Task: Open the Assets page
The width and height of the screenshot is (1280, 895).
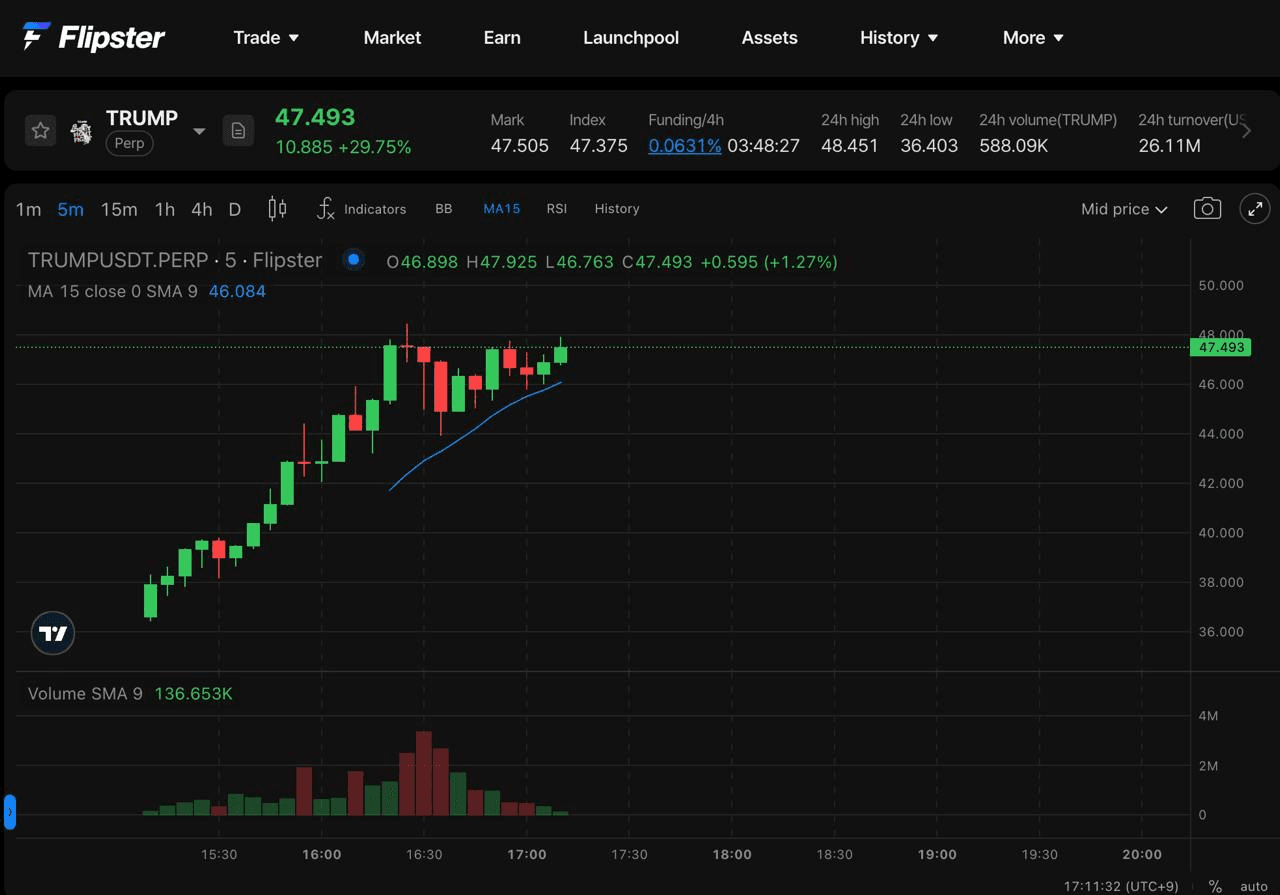Action: (x=769, y=38)
